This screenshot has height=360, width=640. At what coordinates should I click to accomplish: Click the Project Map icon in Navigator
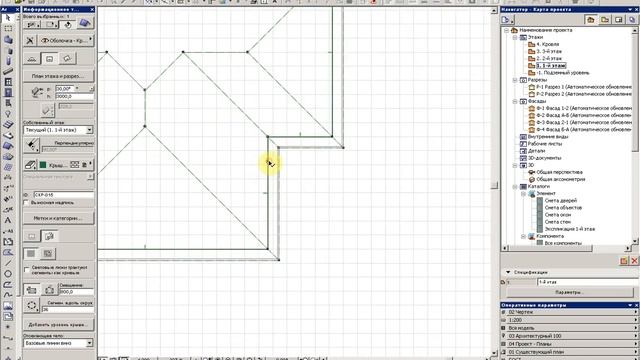[x=590, y=20]
